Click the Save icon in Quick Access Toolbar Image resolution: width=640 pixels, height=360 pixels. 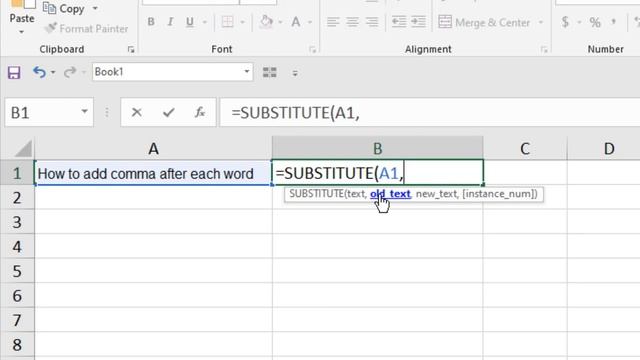pos(14,73)
